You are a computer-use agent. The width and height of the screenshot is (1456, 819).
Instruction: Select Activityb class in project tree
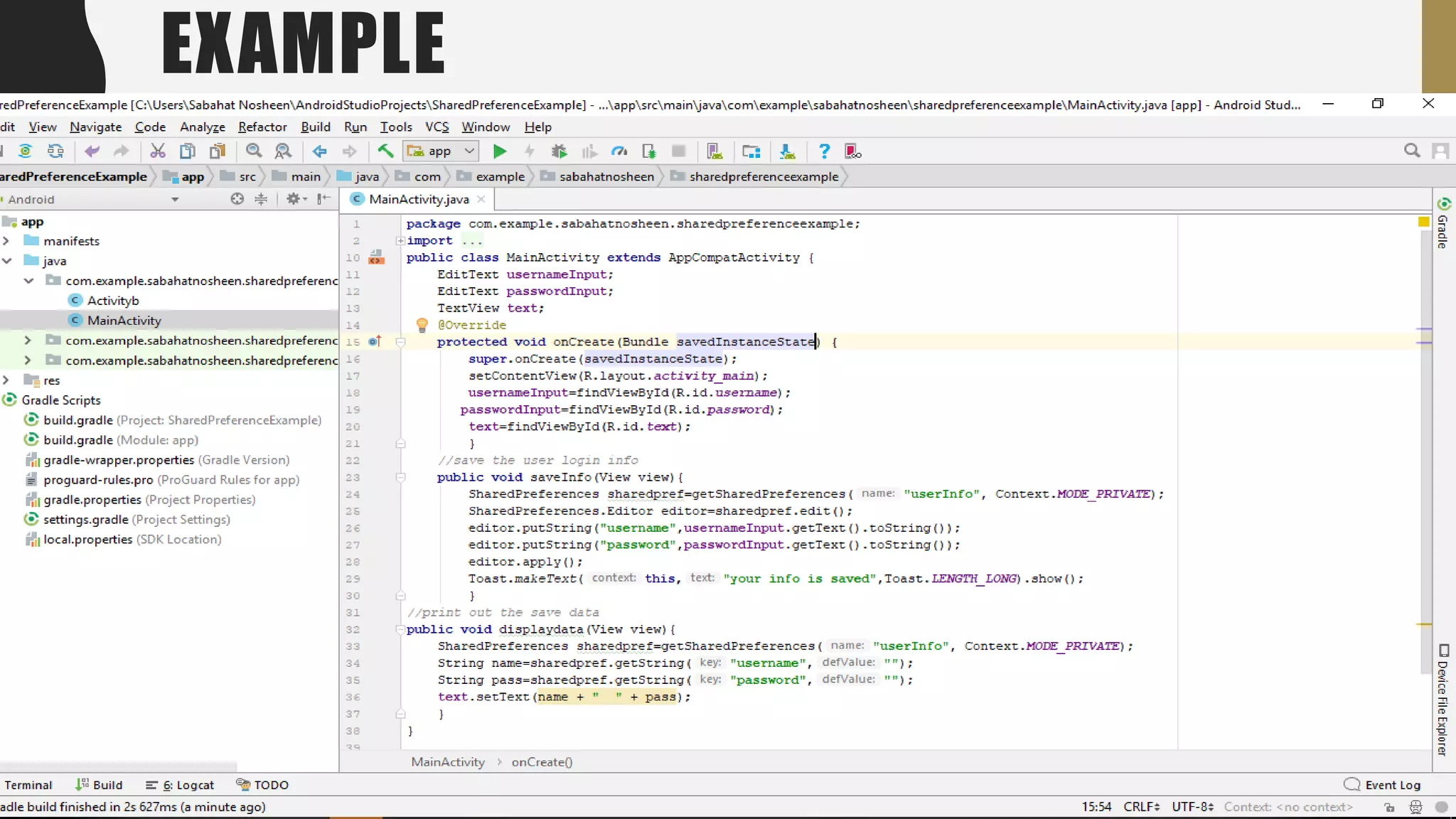[112, 301]
